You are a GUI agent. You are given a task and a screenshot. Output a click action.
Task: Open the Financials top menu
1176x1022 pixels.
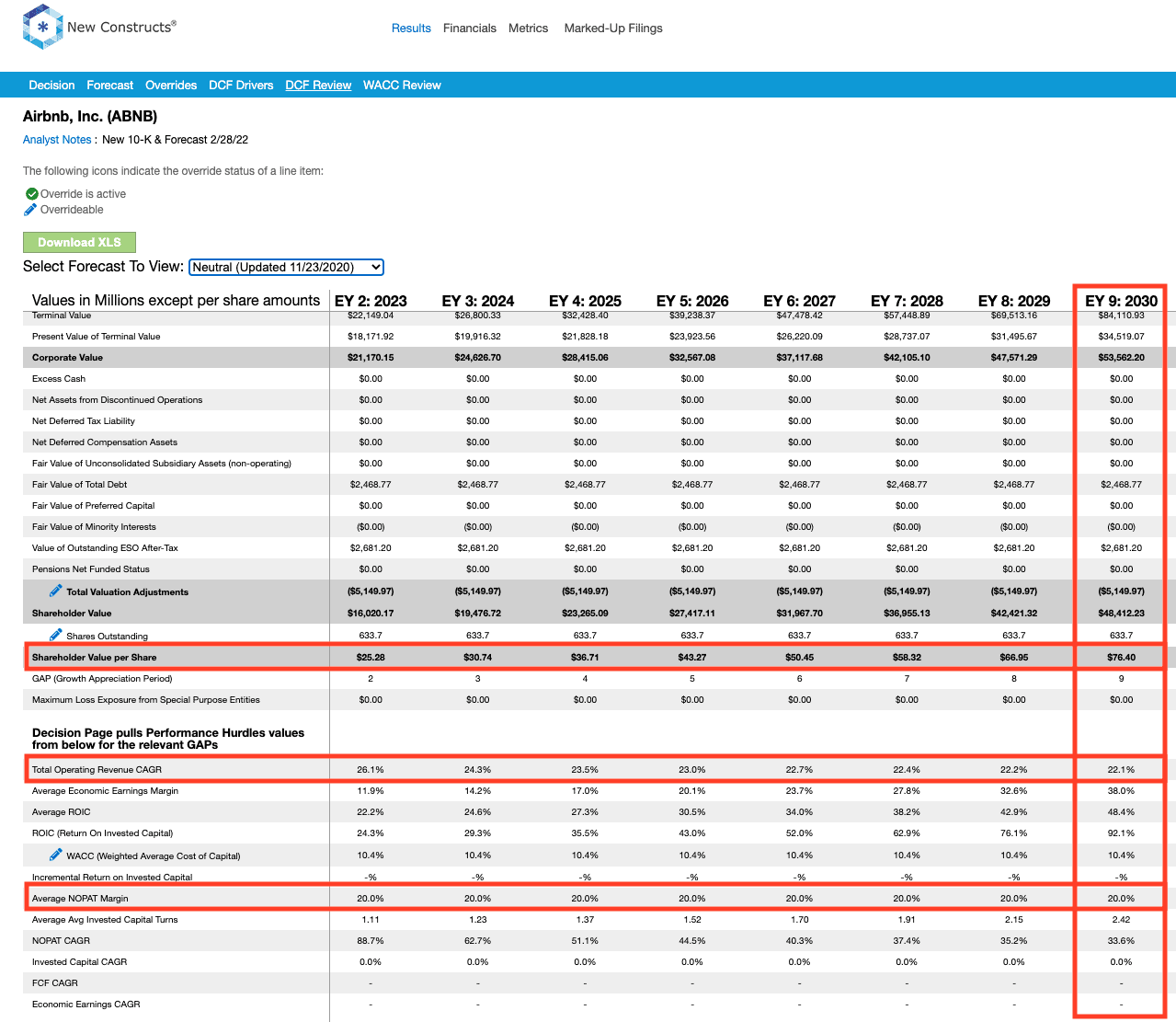[x=469, y=29]
